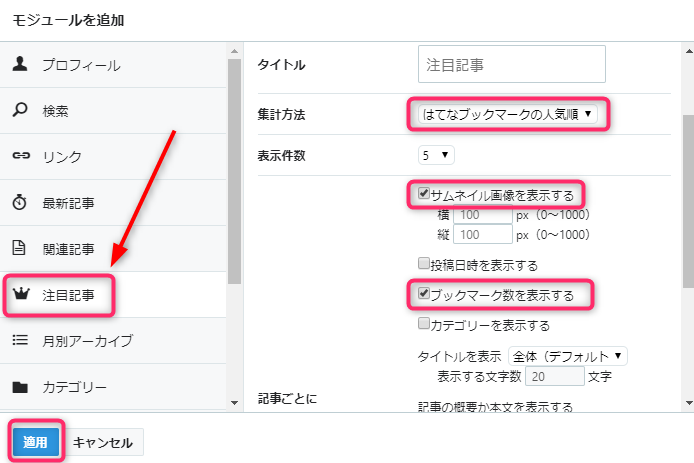Select 検索 module

click(113, 111)
